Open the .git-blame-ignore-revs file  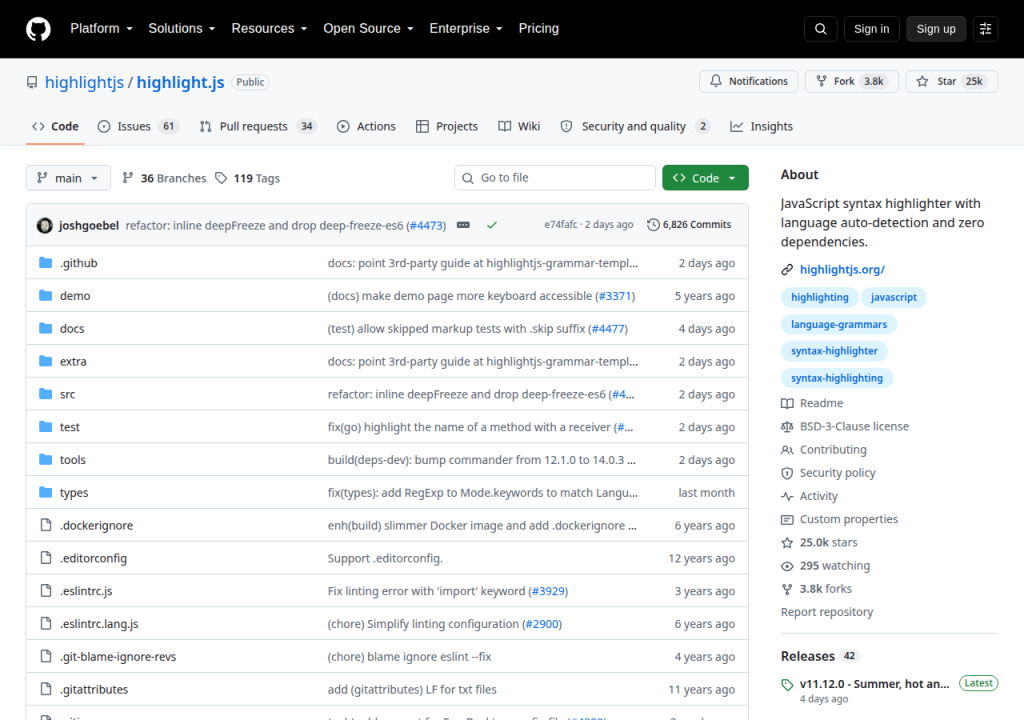pos(118,656)
